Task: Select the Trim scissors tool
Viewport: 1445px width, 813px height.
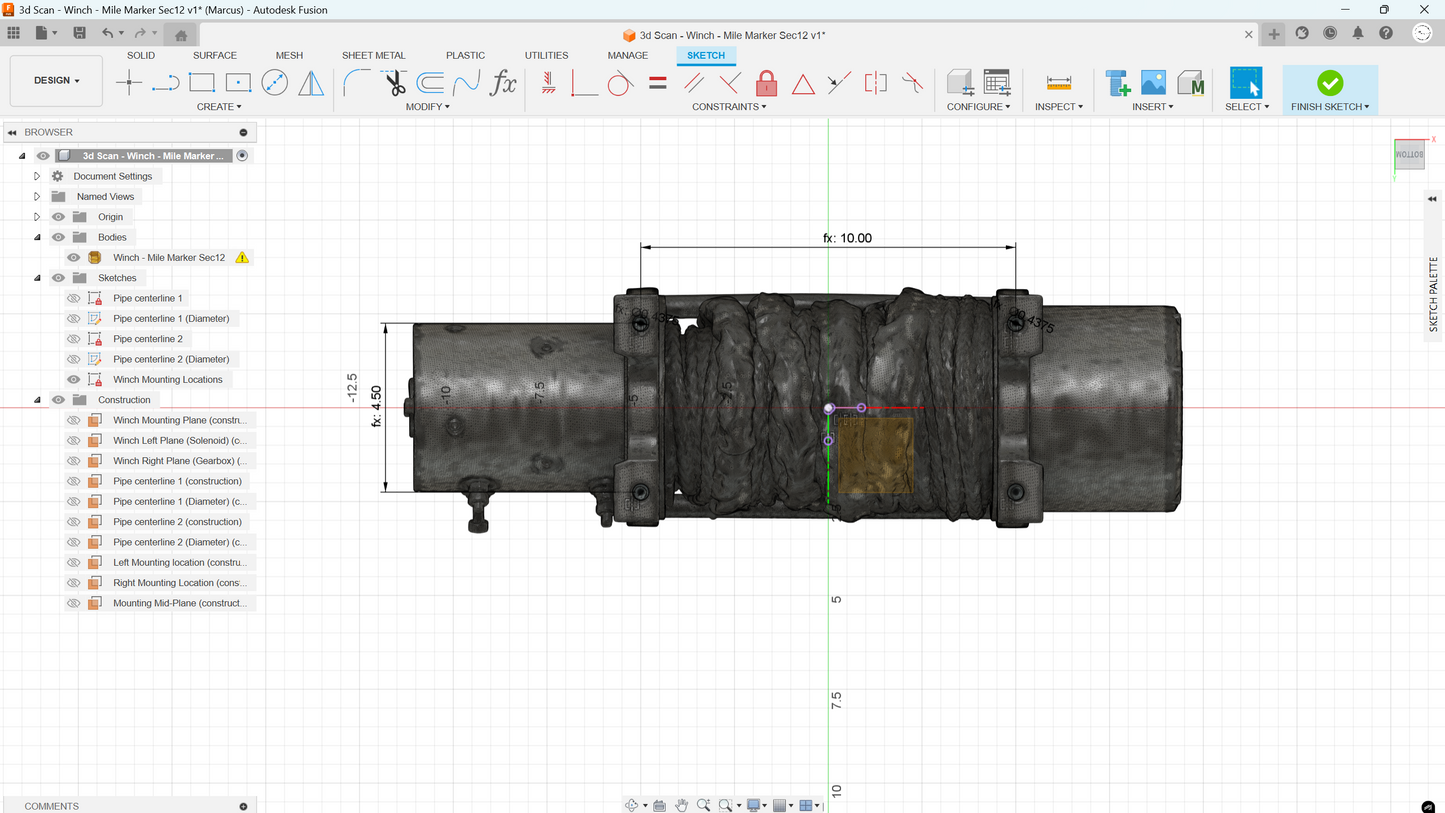Action: 394,83
